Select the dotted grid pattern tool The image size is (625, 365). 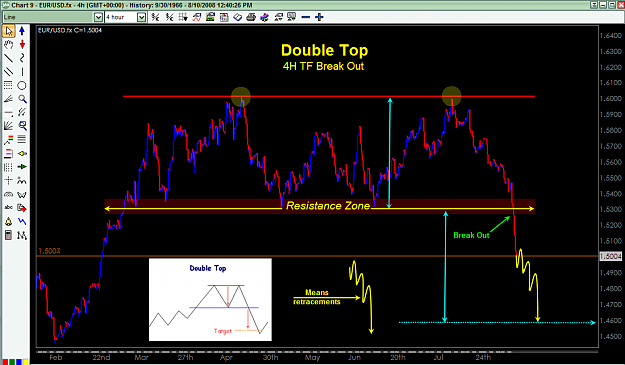[9, 167]
